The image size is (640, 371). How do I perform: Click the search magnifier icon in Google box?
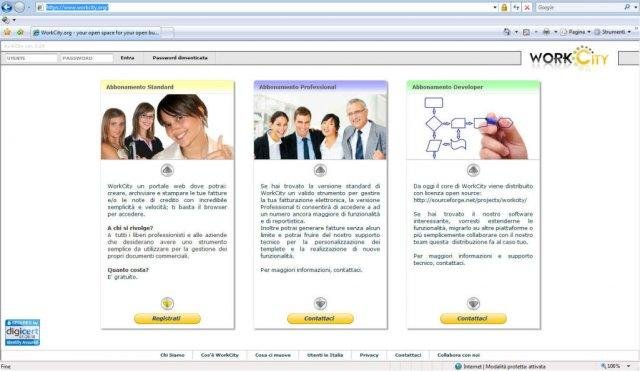click(x=627, y=7)
